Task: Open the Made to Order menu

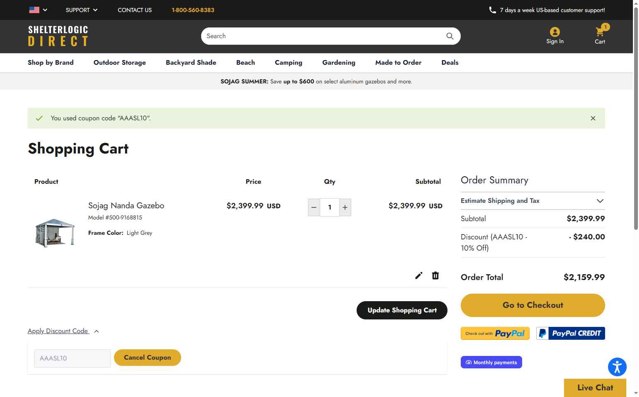Action: click(398, 62)
